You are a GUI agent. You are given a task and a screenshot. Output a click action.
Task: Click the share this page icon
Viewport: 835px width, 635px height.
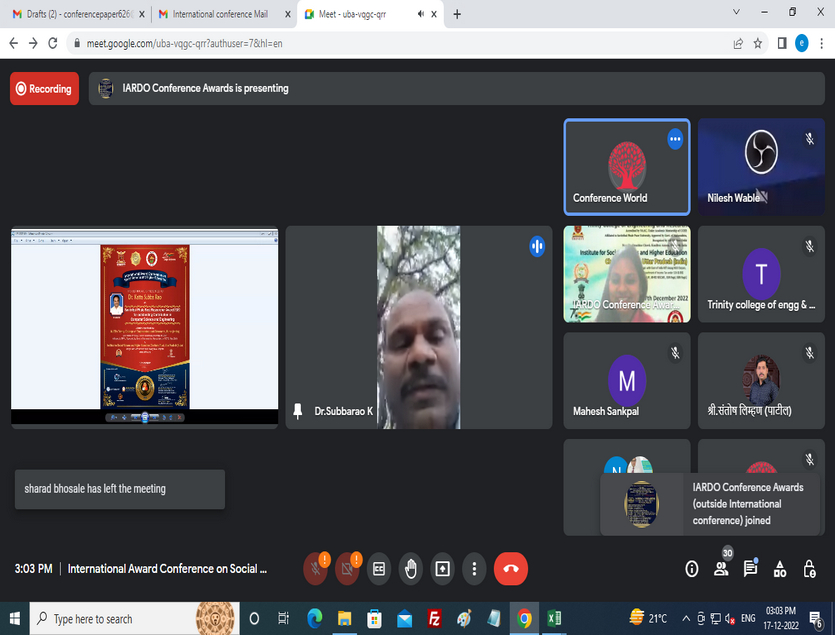pos(738,44)
